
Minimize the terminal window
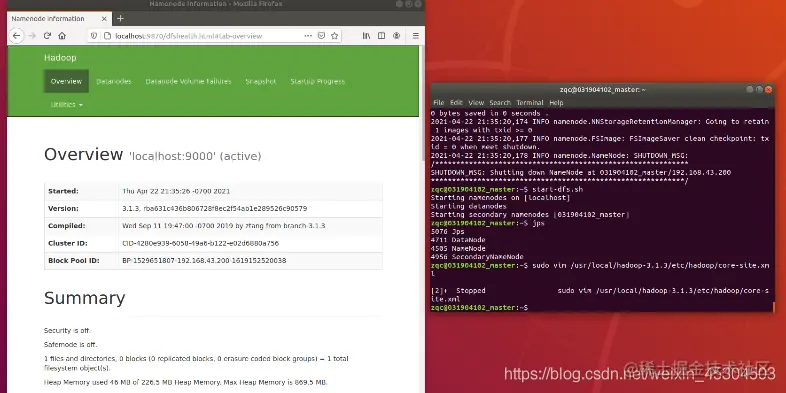pyautogui.click(x=750, y=89)
